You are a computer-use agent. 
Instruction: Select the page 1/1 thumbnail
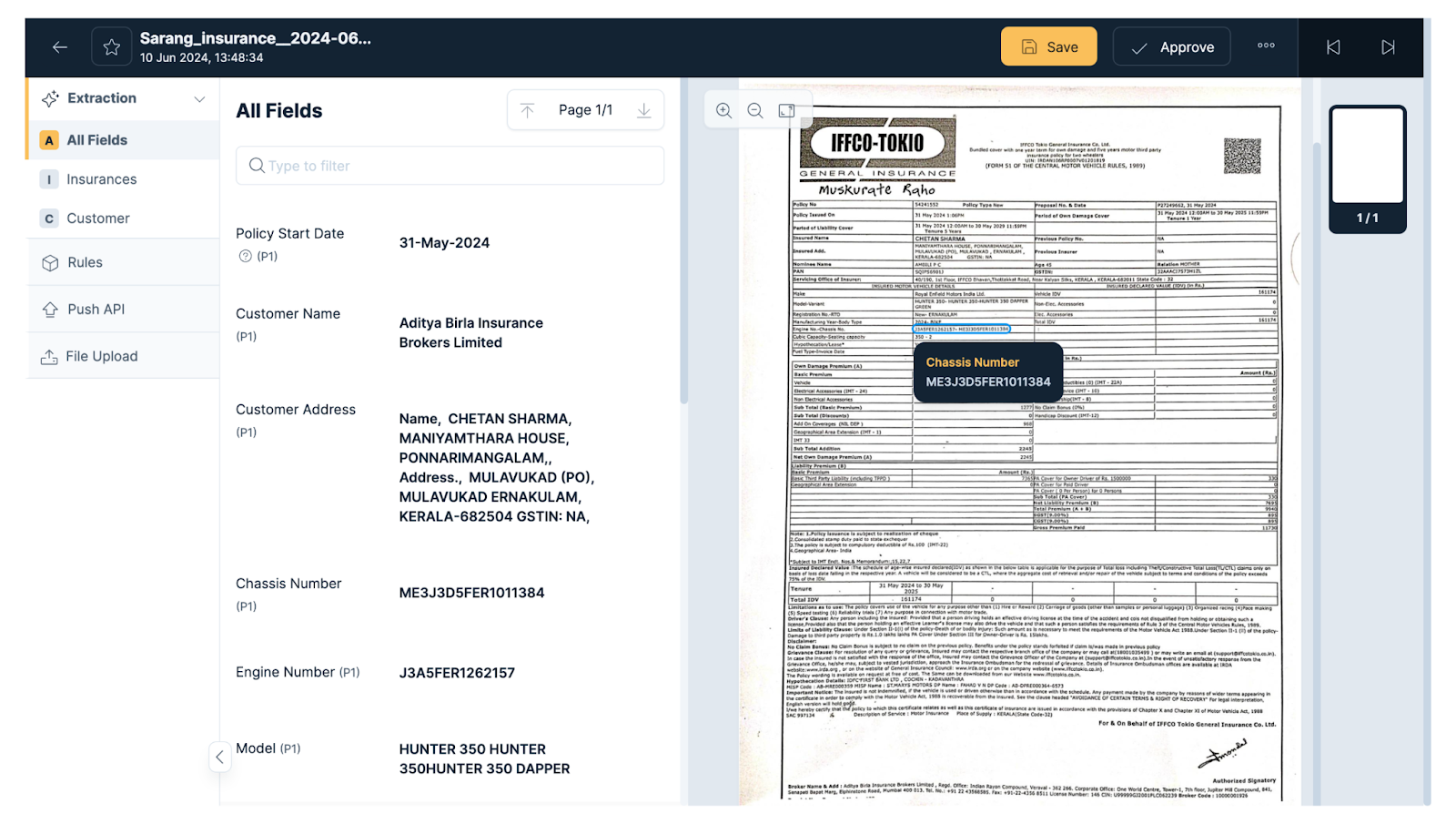(1367, 169)
